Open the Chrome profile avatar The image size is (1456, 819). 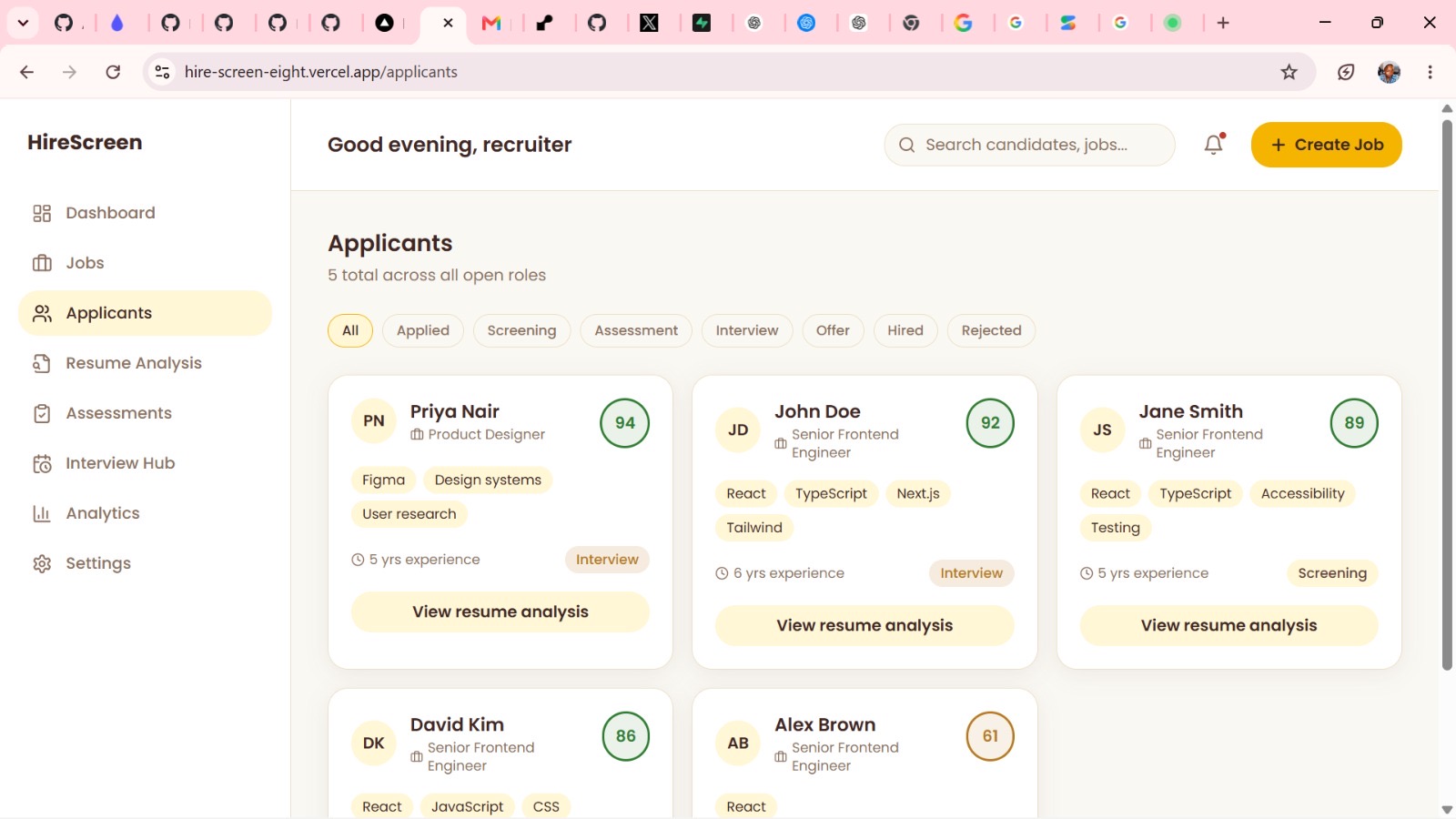tap(1389, 72)
